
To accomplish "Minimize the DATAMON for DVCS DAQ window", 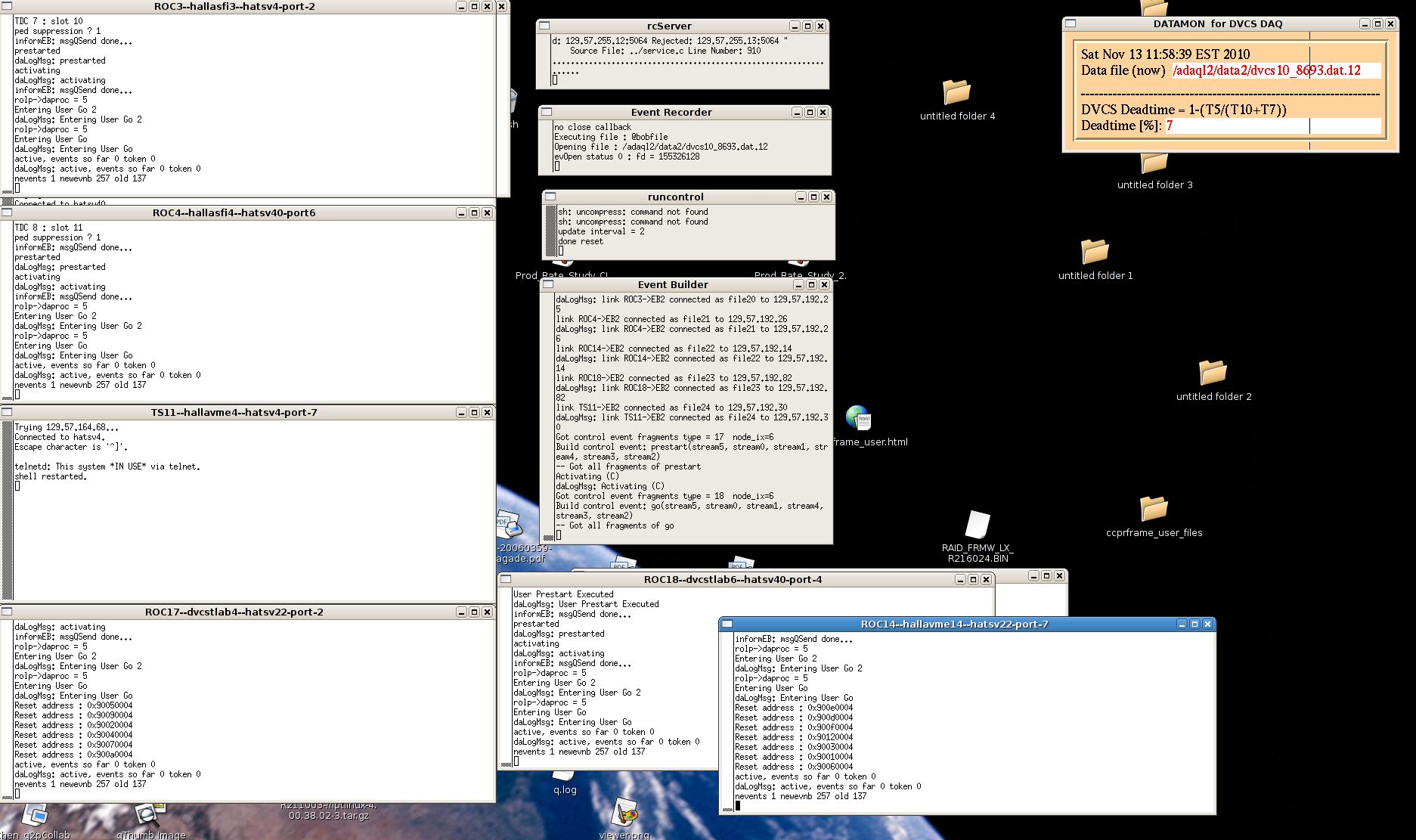I will click(1365, 23).
